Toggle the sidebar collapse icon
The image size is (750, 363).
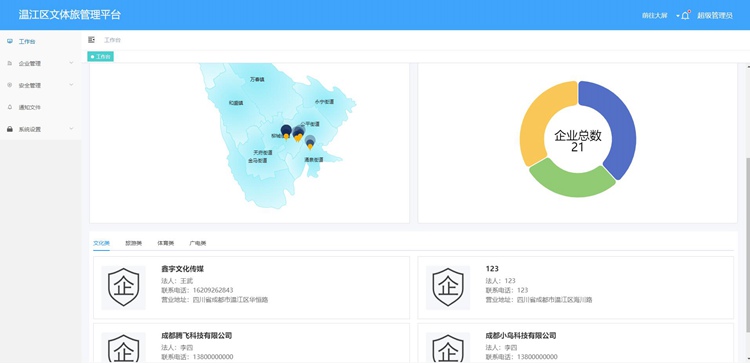click(91, 40)
